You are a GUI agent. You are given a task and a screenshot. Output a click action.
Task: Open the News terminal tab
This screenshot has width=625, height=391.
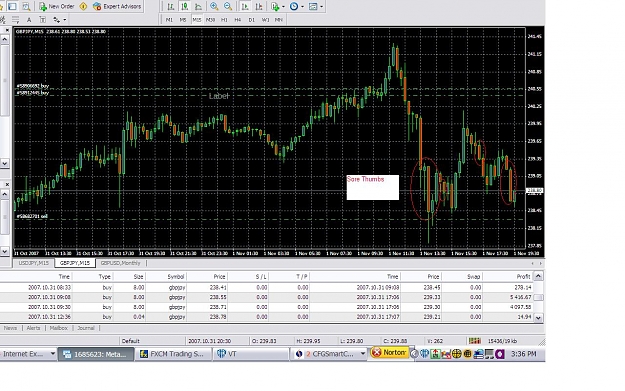point(10,328)
